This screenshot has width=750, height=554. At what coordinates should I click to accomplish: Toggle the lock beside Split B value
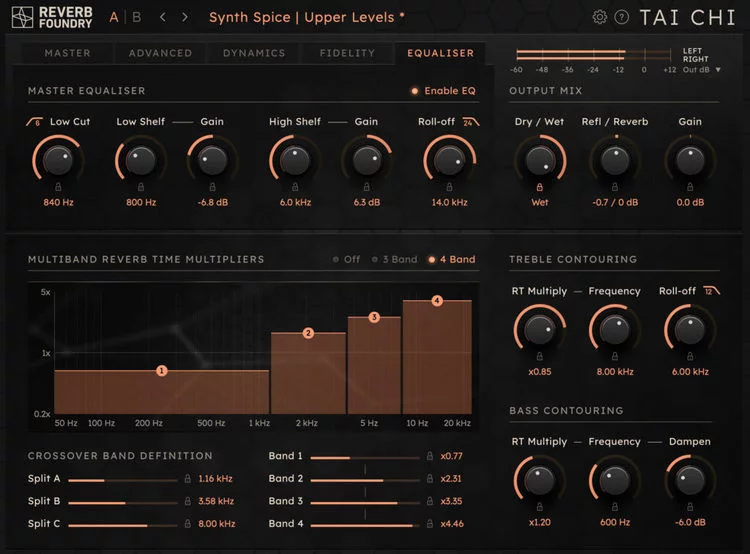point(188,501)
